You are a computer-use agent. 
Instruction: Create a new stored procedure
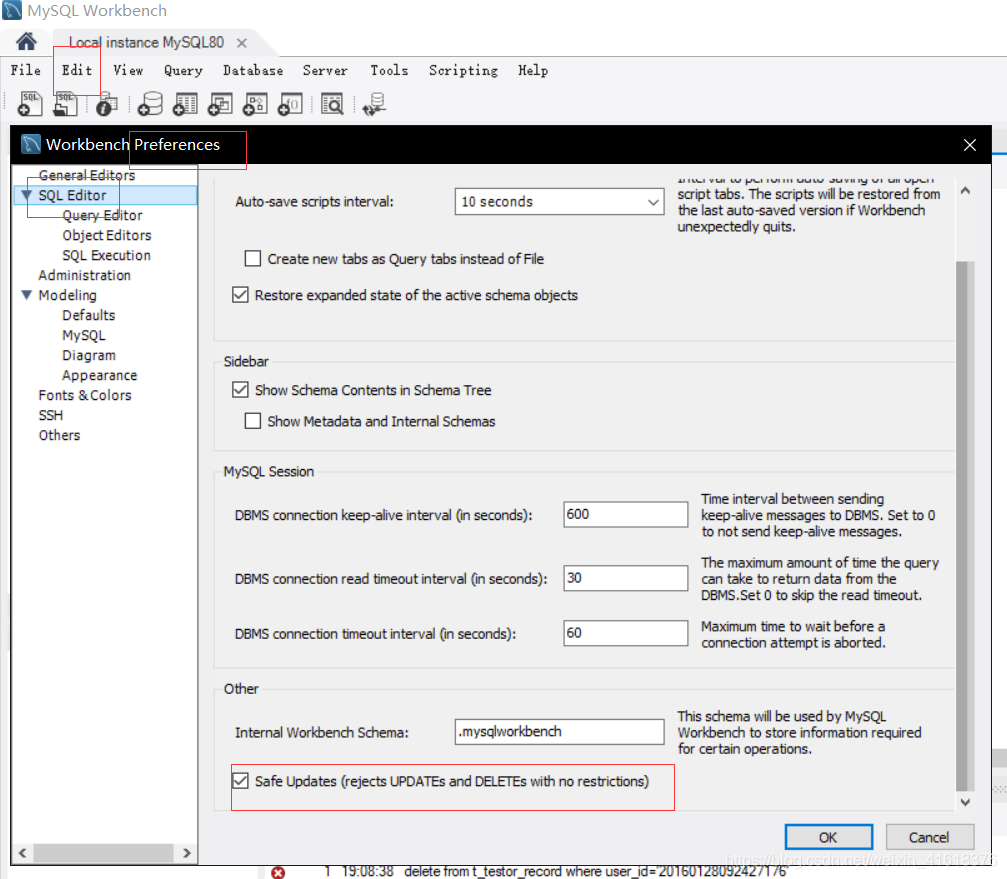254,104
